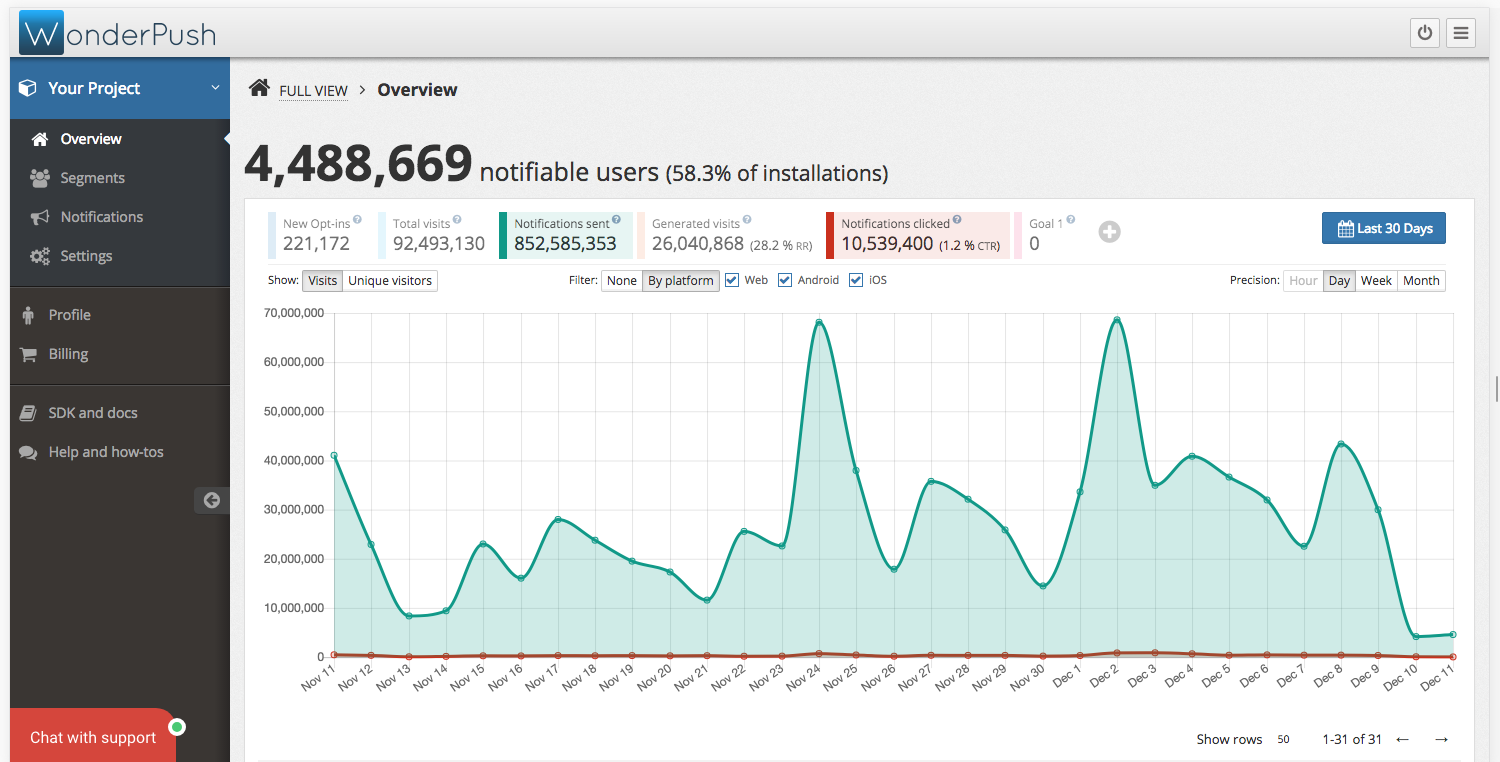The image size is (1500, 762).
Task: Uncheck the Web platform checkbox
Action: [732, 280]
